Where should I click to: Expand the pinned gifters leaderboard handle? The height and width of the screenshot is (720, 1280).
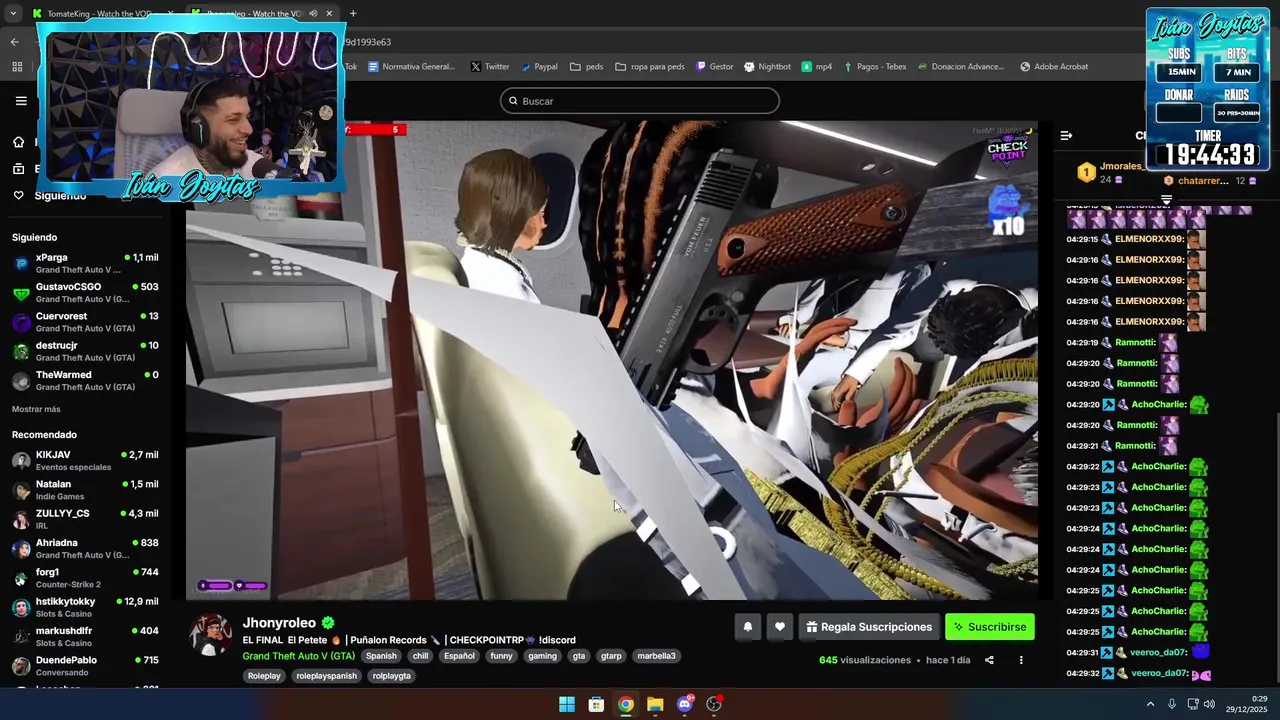[x=1166, y=200]
